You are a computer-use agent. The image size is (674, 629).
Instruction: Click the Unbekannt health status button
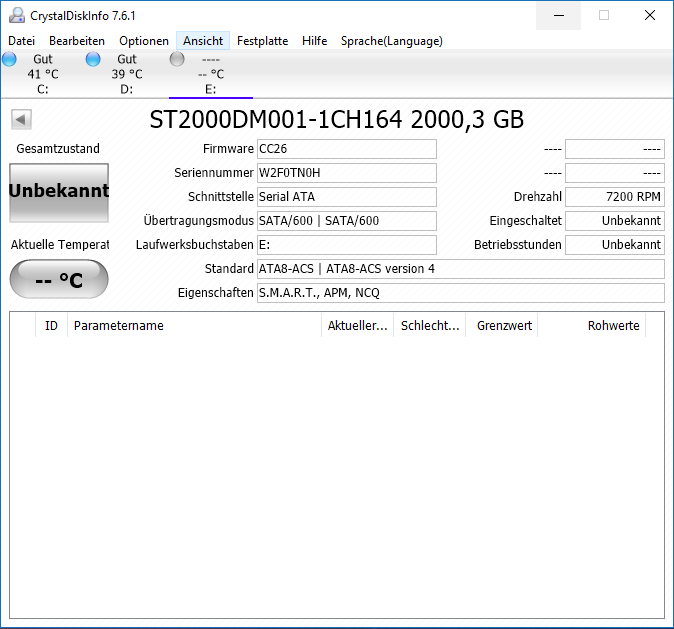(59, 192)
